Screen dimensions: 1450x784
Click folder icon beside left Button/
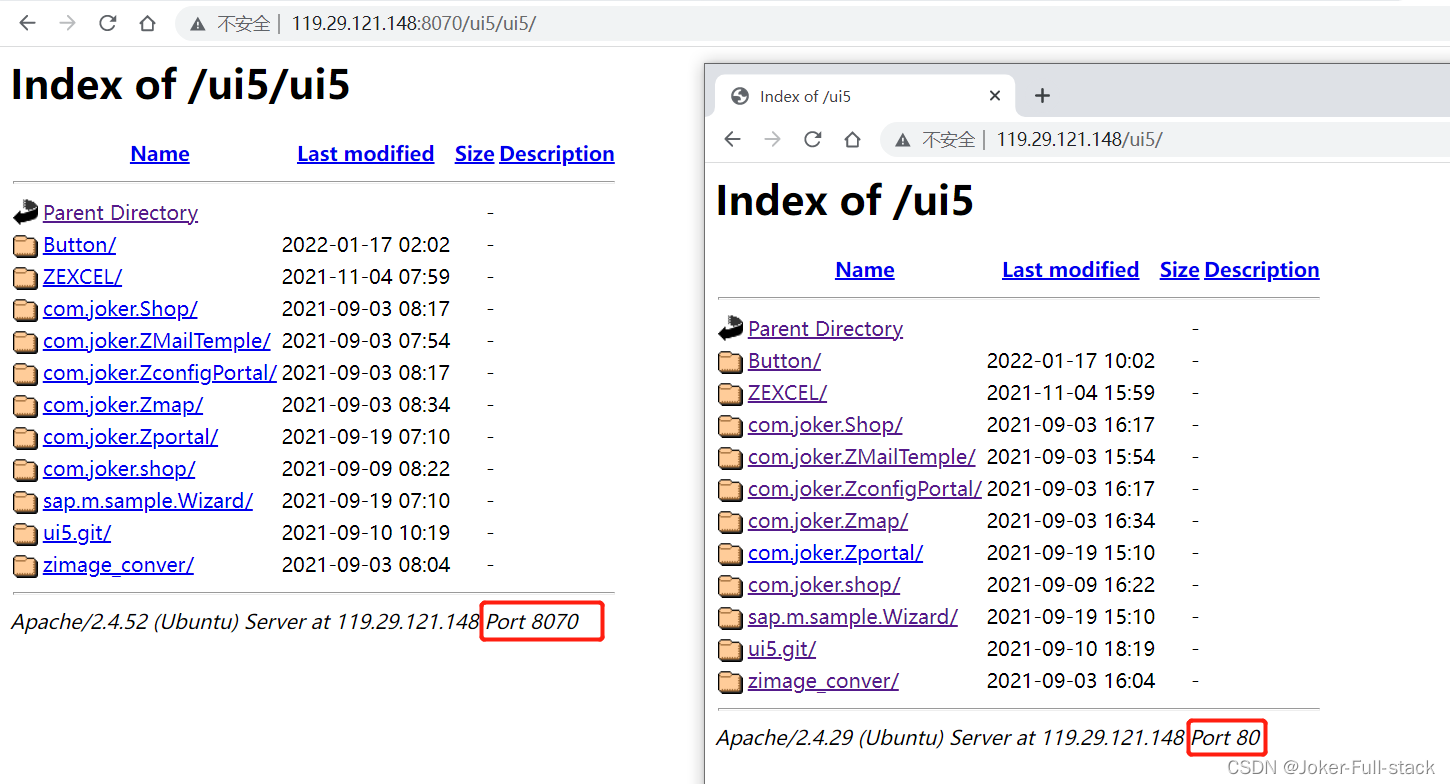pos(25,246)
